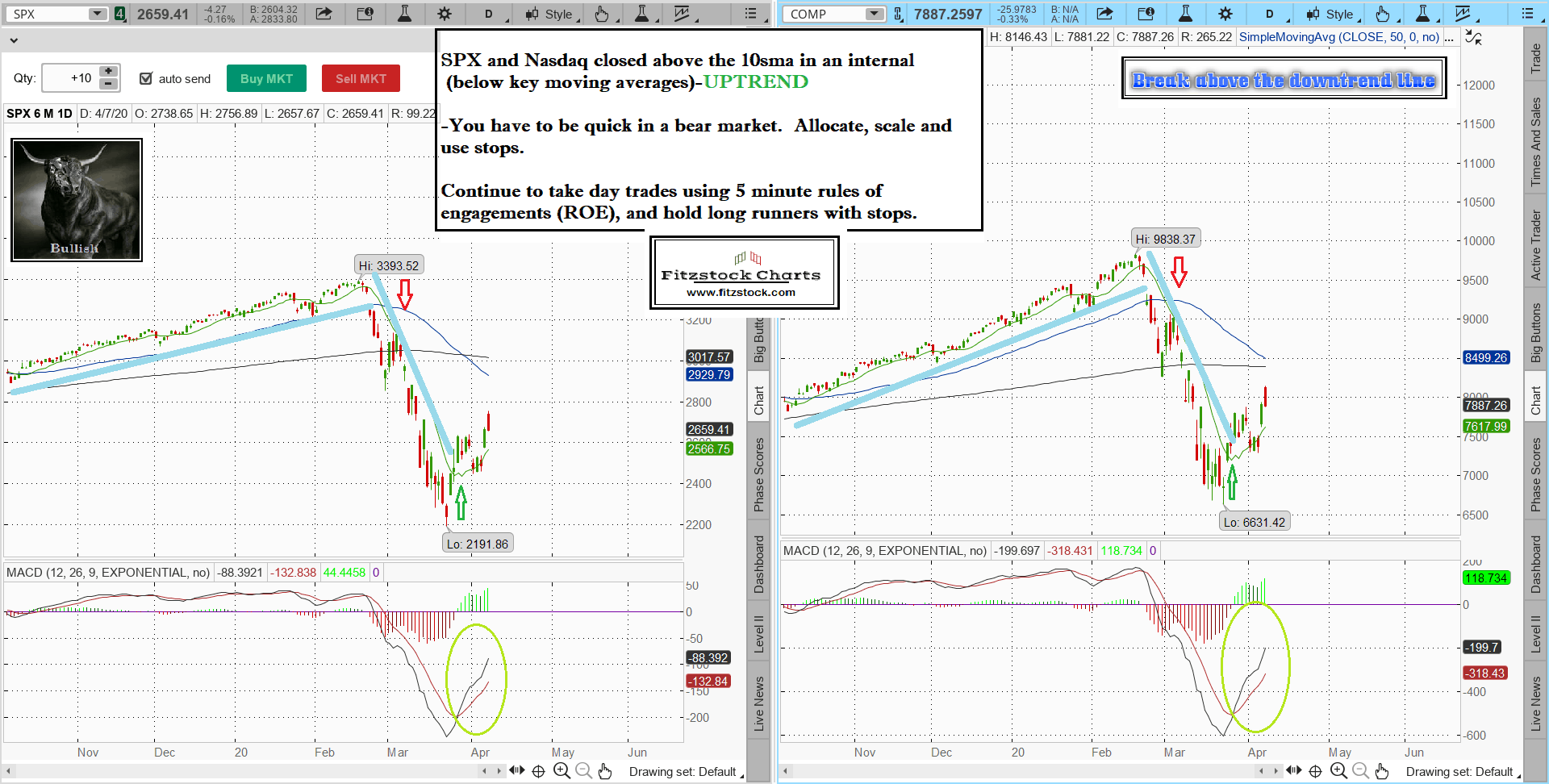Image resolution: width=1549 pixels, height=784 pixels.
Task: Switch to the Times And Sales side tab
Action: [1535, 142]
